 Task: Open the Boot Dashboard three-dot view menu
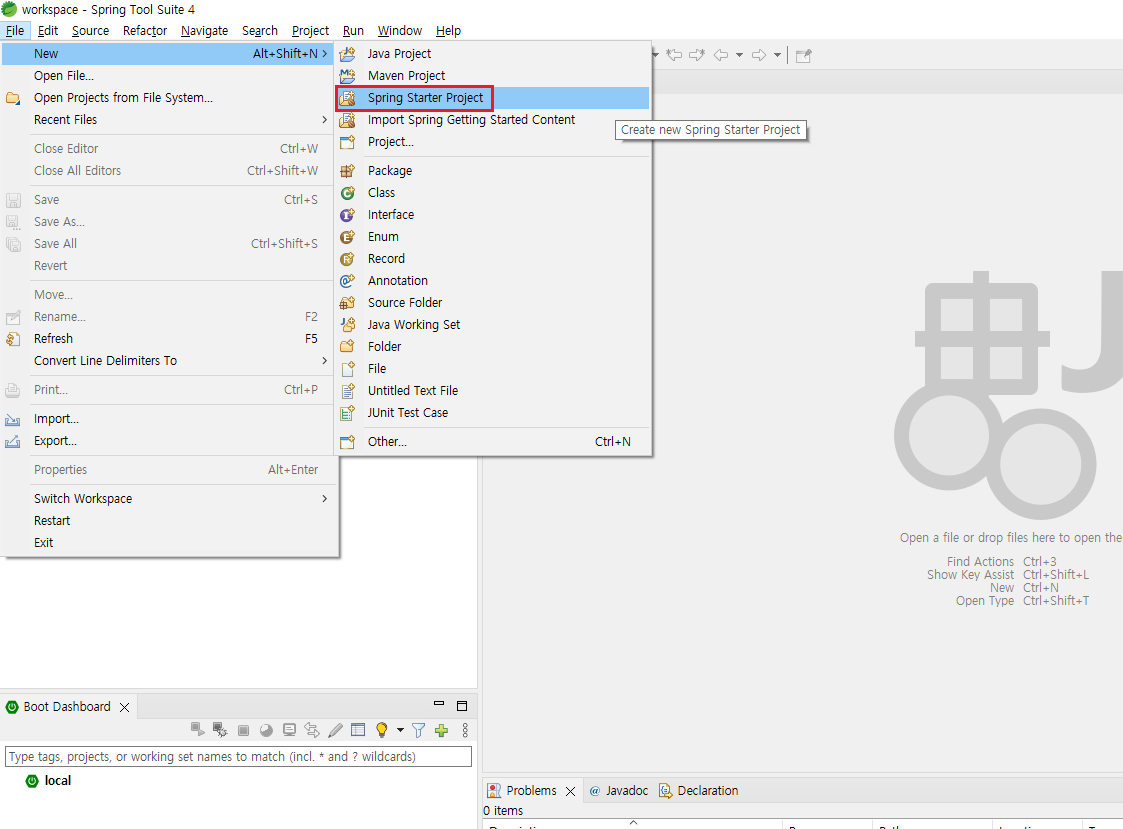(464, 731)
